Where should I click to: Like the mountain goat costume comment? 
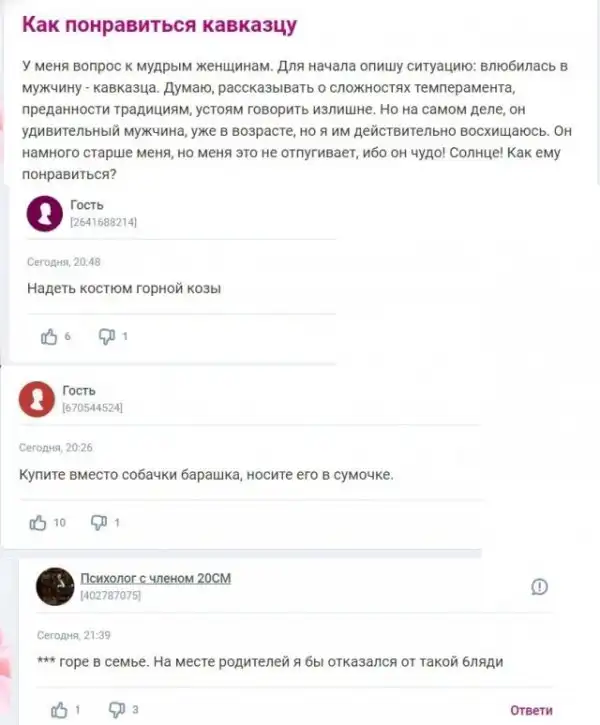[x=49, y=337]
